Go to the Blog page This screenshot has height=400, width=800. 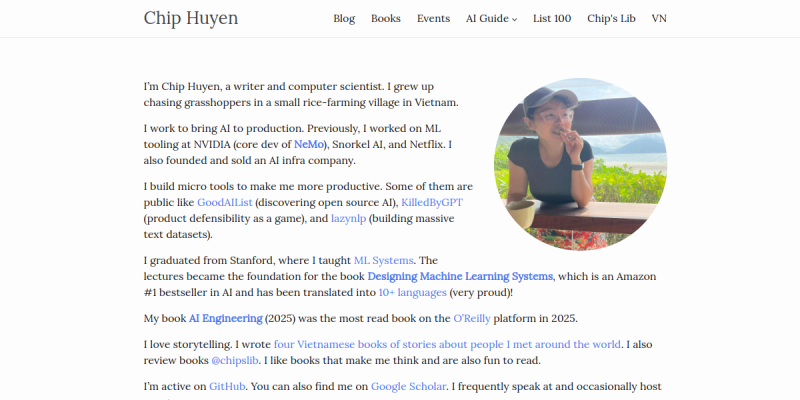344,18
